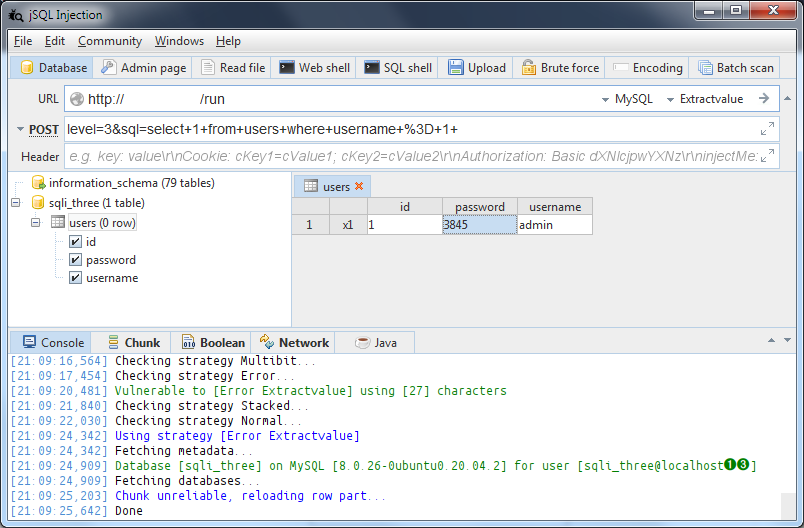
Task: Click the globe icon in URL field
Action: (77, 99)
